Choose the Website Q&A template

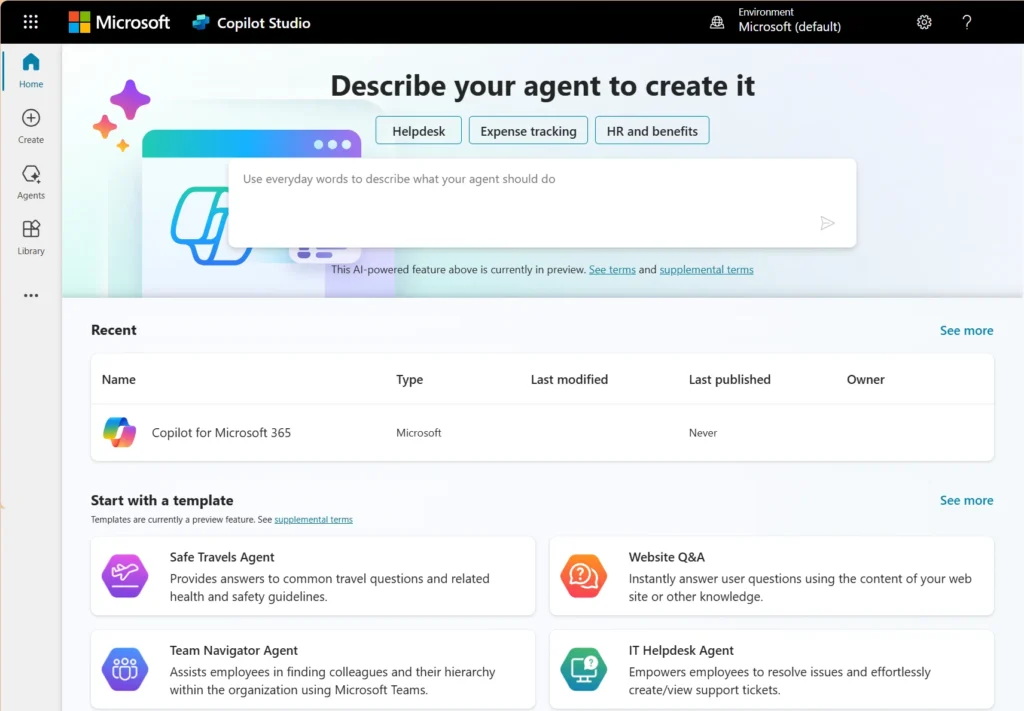point(772,576)
